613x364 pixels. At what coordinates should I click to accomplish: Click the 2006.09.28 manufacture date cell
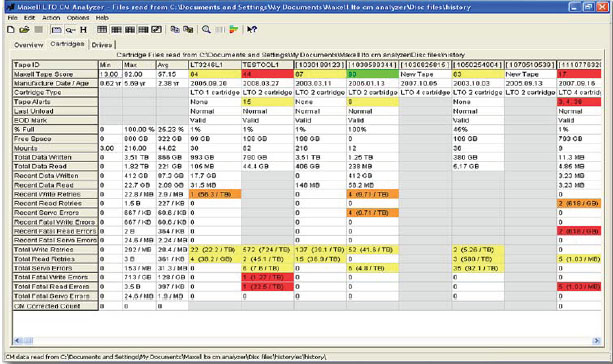215,83
